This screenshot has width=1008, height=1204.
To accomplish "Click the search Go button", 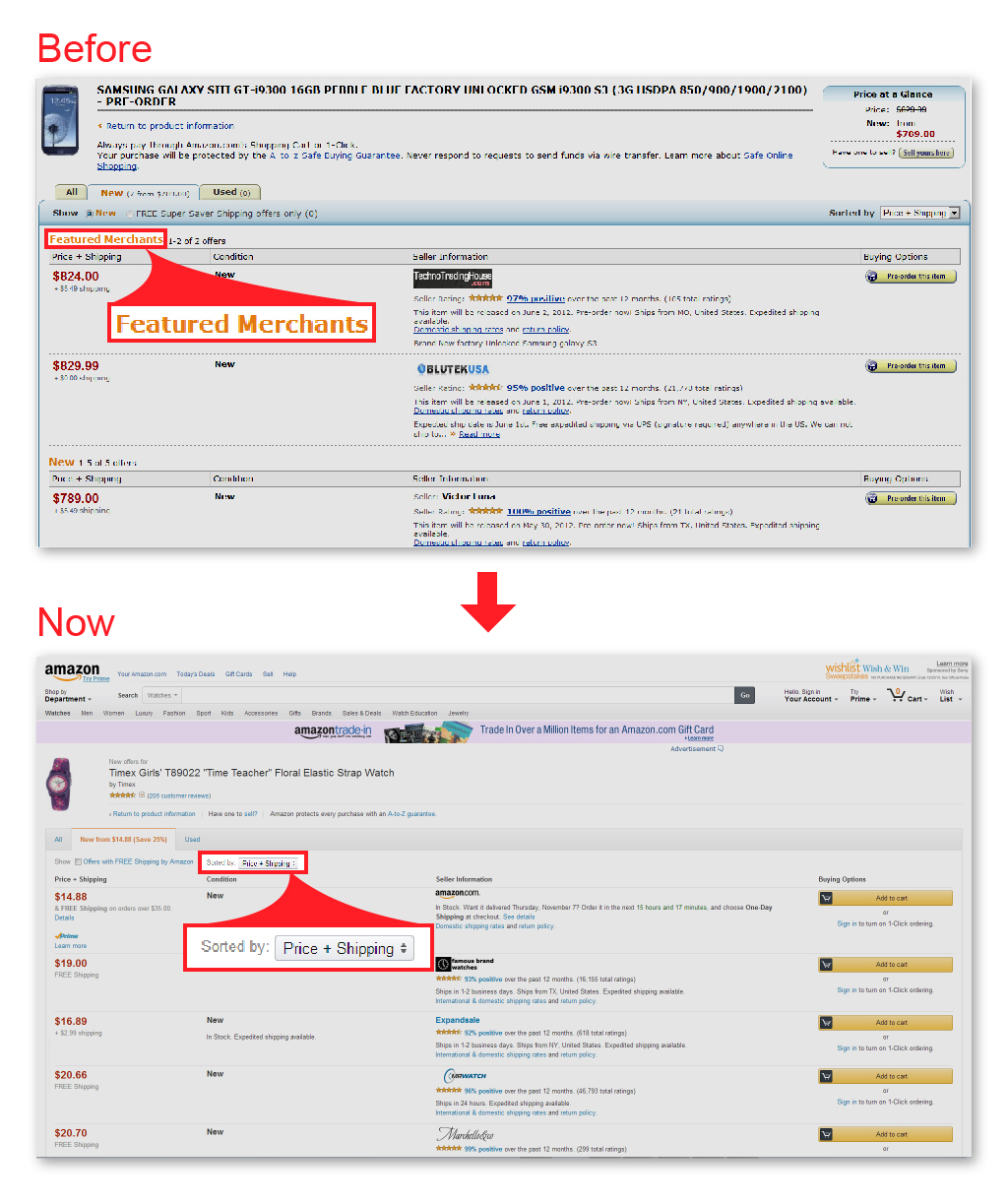I will (x=745, y=695).
